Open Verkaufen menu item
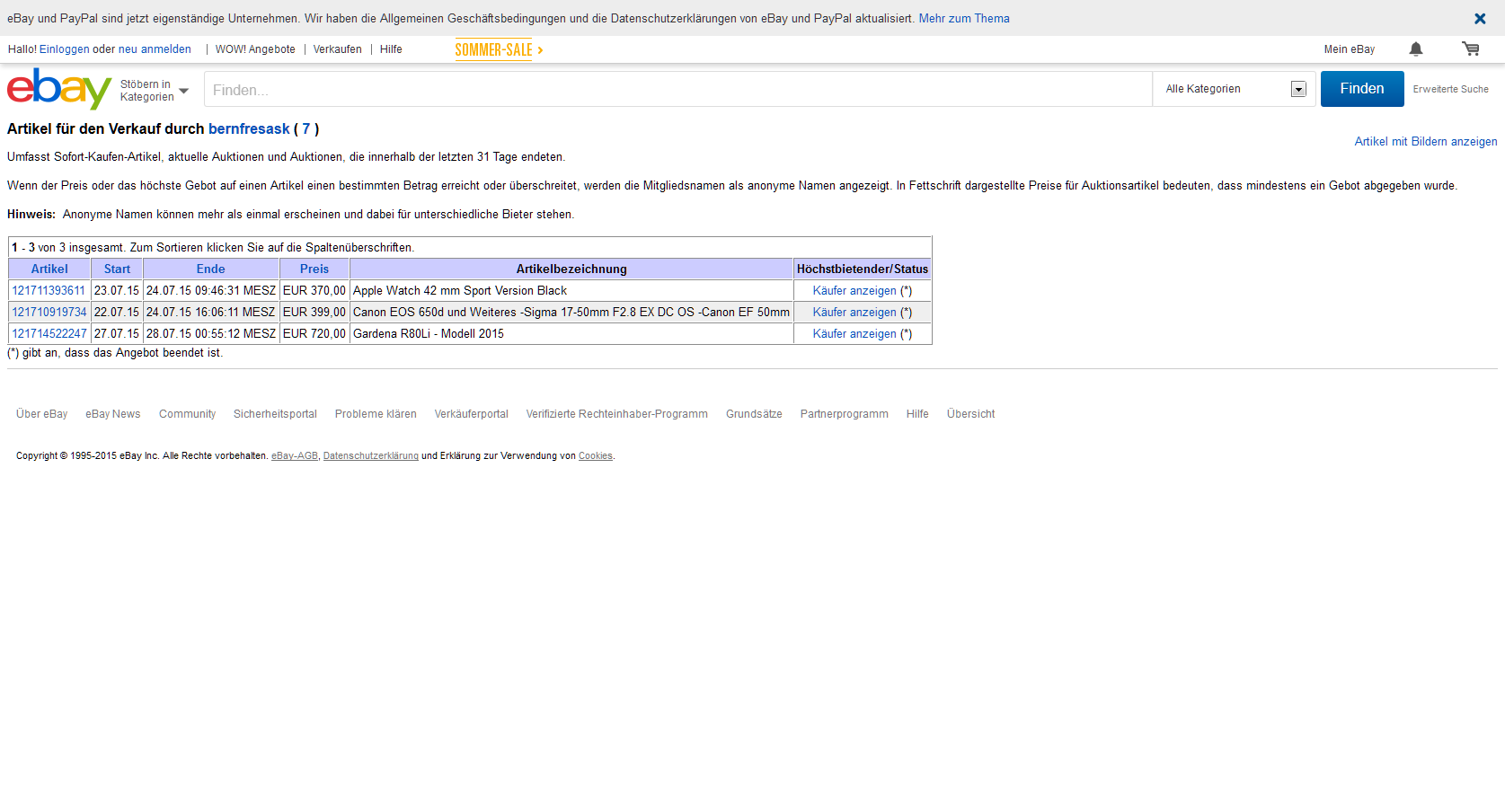This screenshot has width=1505, height=812. [x=338, y=49]
